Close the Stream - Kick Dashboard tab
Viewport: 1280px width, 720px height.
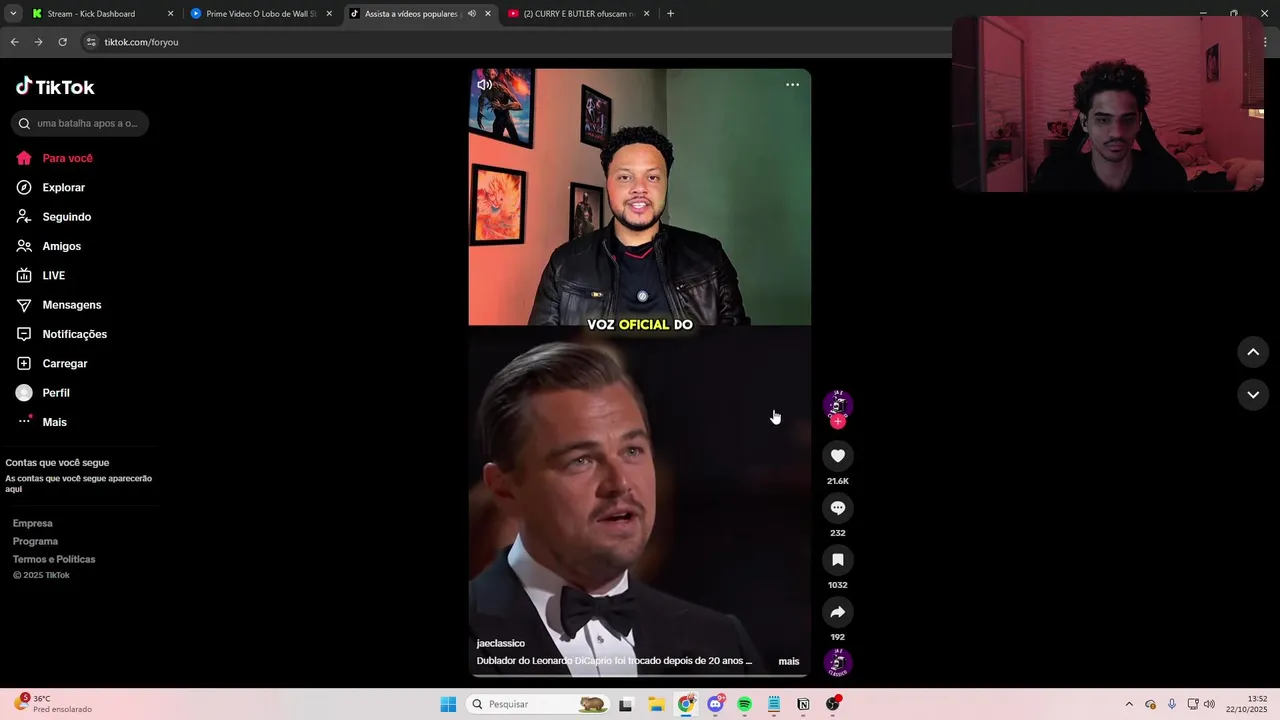pyautogui.click(x=170, y=14)
